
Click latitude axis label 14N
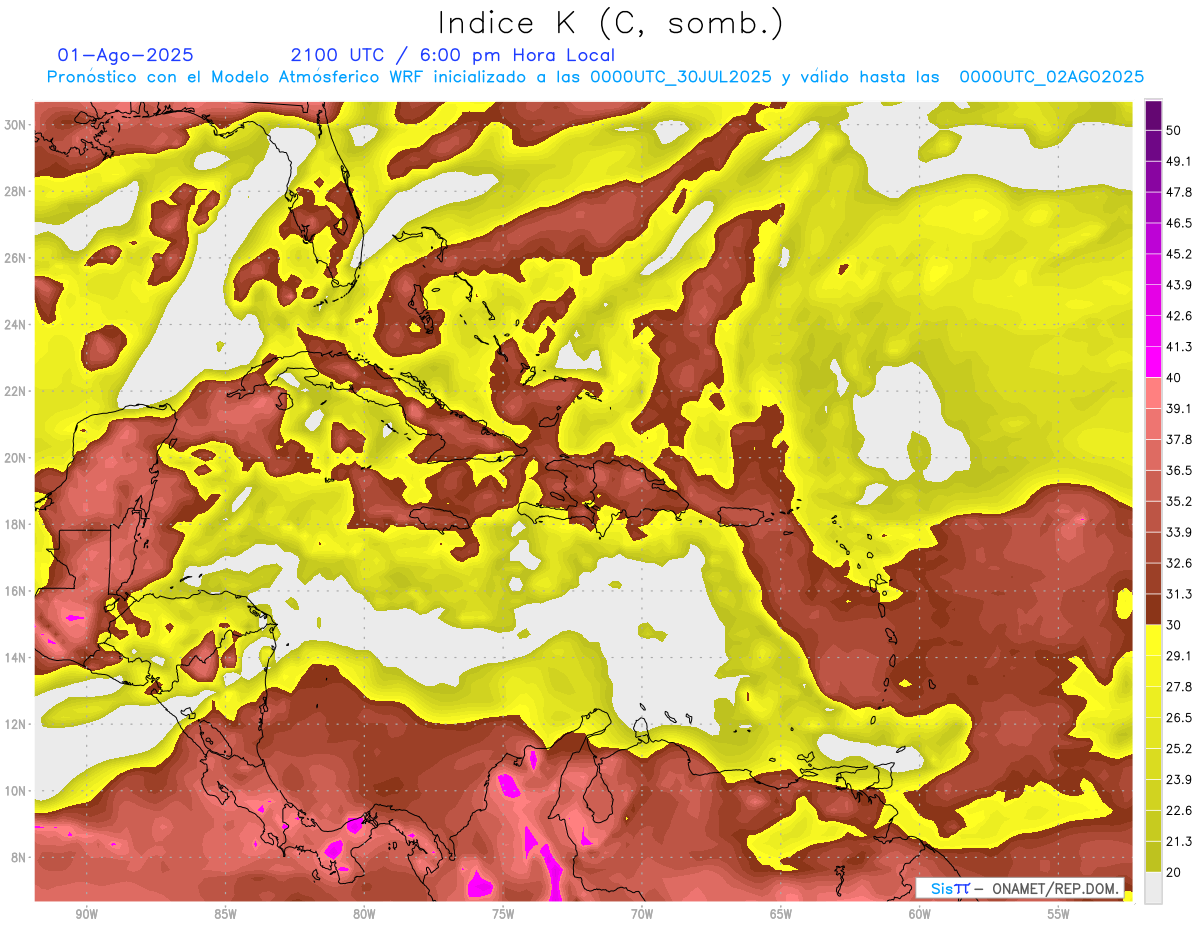(x=15, y=658)
